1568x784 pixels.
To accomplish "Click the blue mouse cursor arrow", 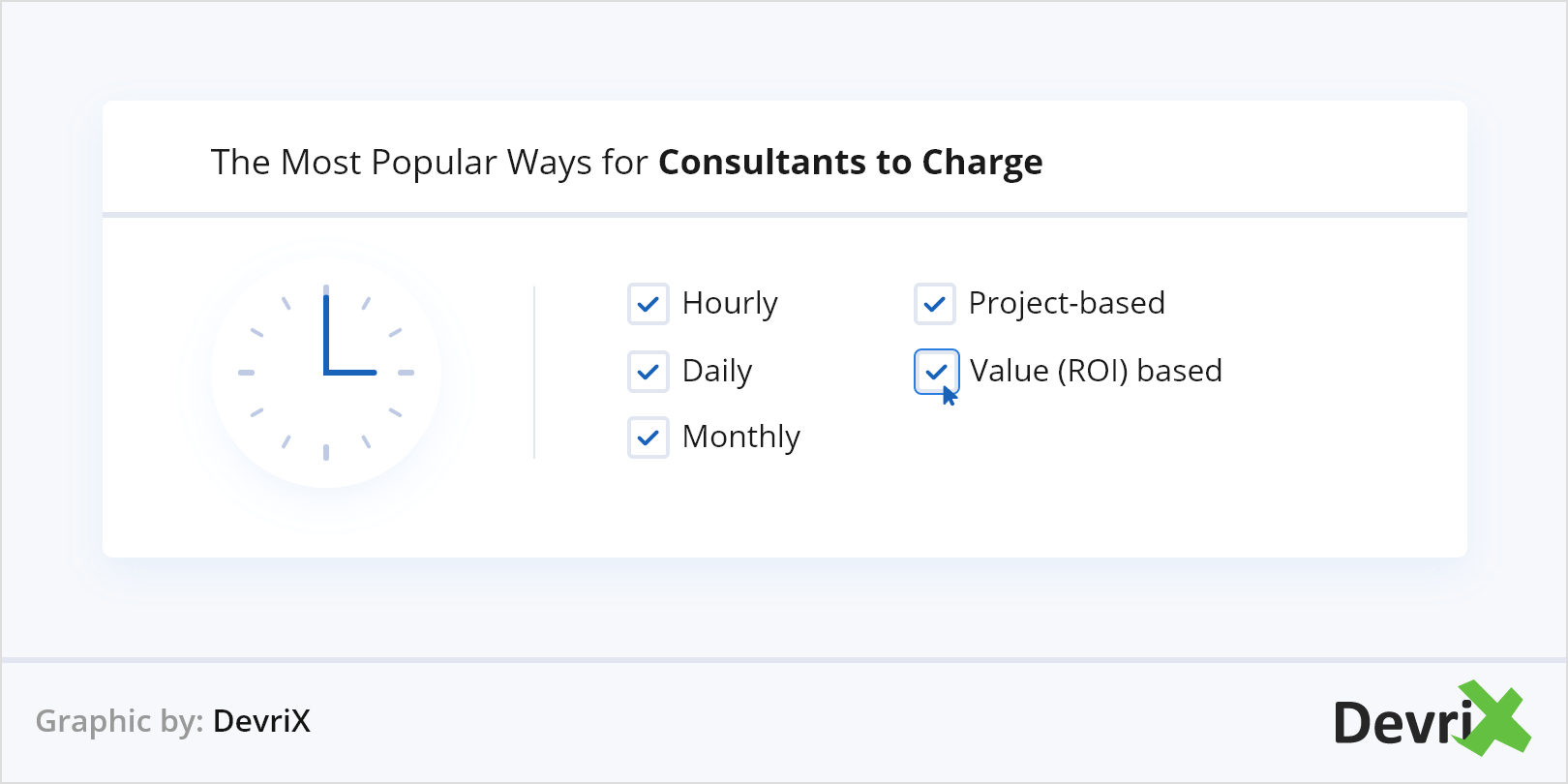I will point(950,395).
